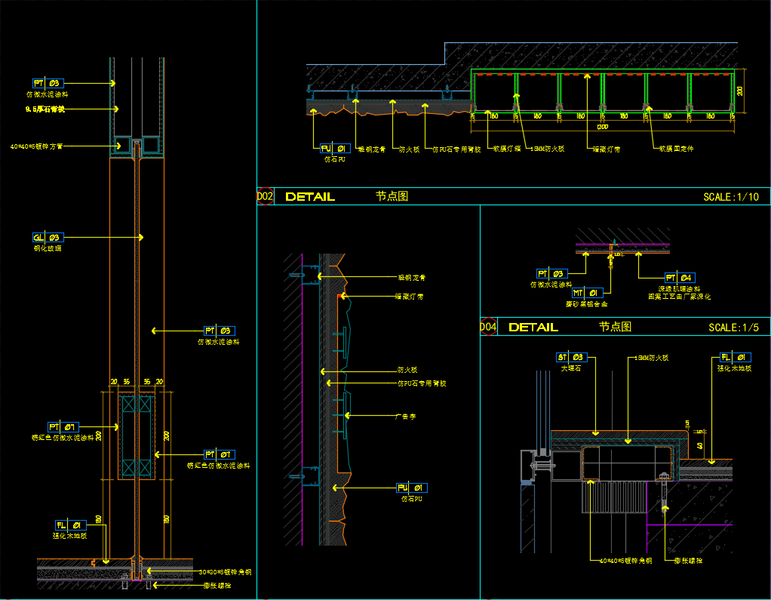Click the SCALE:1/10 text

point(731,197)
